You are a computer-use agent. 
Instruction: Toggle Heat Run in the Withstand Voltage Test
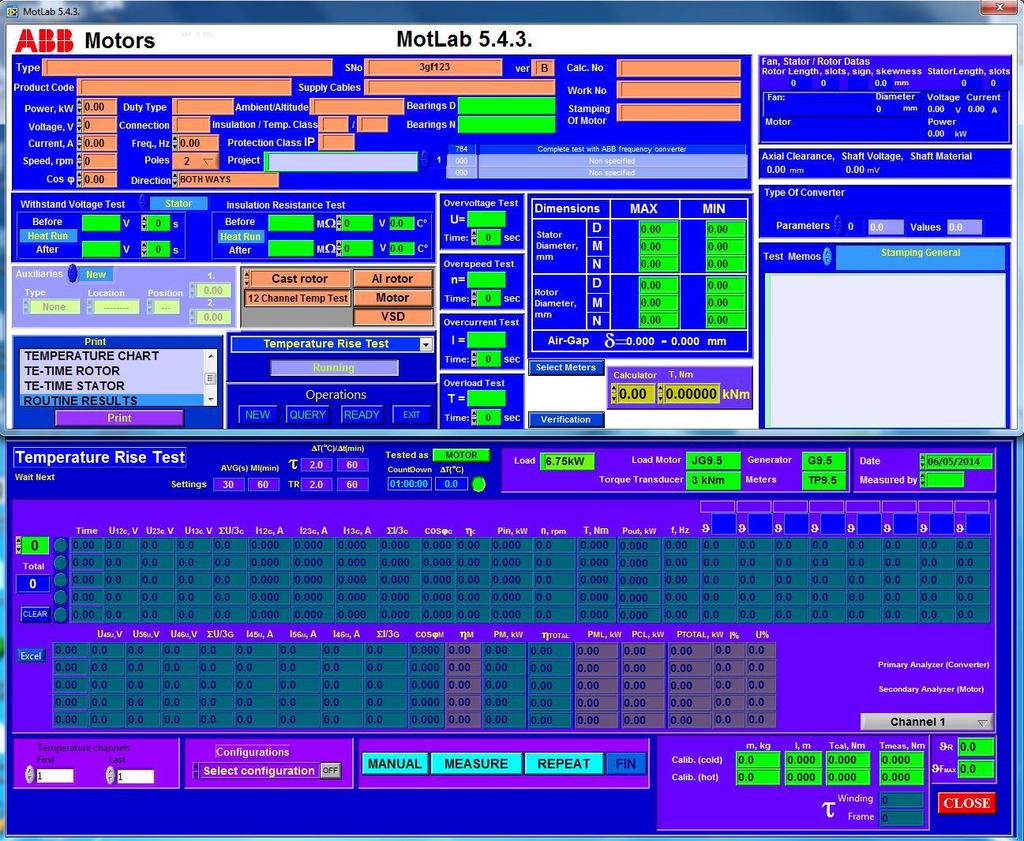[x=48, y=236]
